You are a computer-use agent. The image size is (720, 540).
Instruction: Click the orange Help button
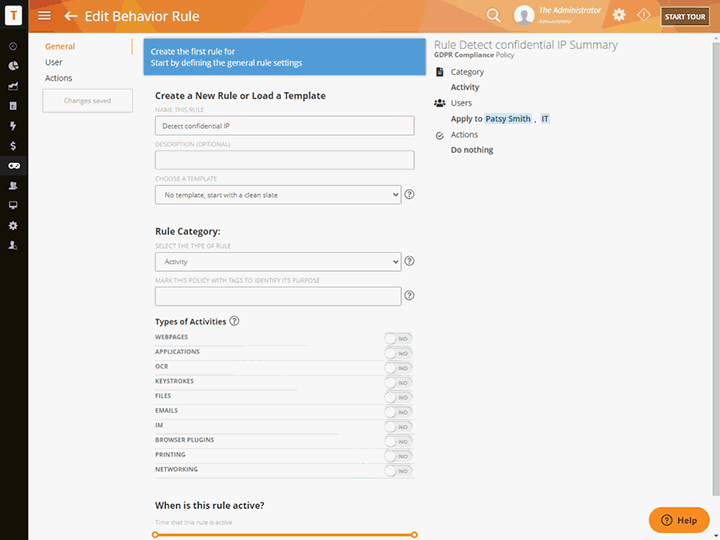(x=679, y=520)
